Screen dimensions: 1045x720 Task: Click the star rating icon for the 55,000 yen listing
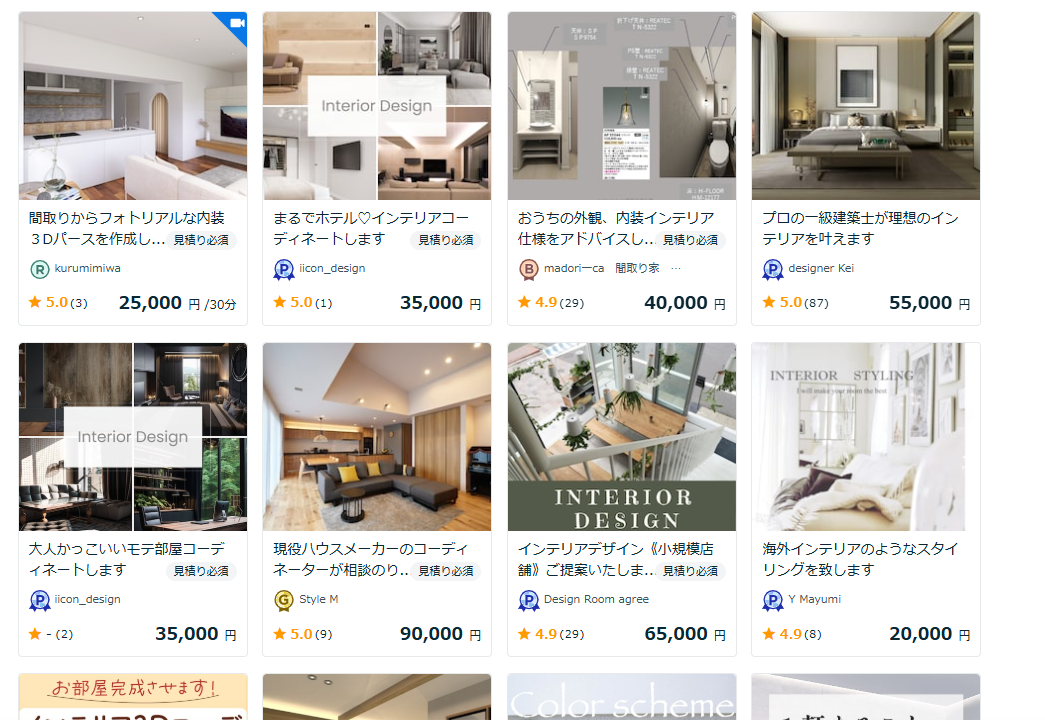(769, 302)
